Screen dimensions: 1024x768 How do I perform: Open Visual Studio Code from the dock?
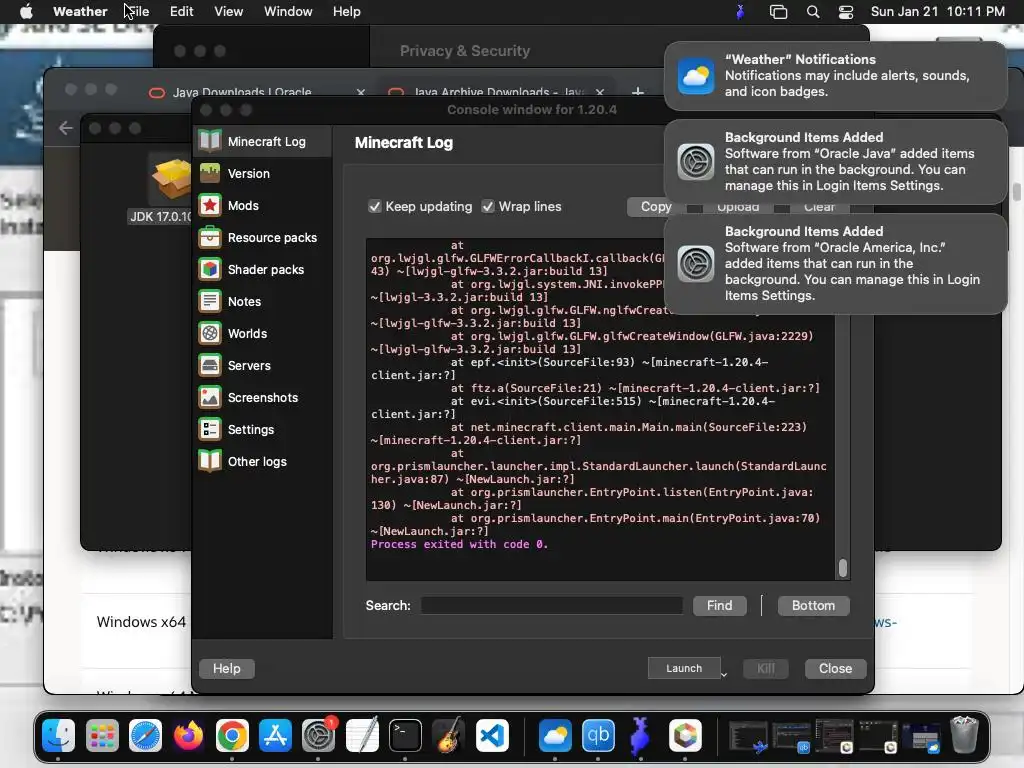492,736
